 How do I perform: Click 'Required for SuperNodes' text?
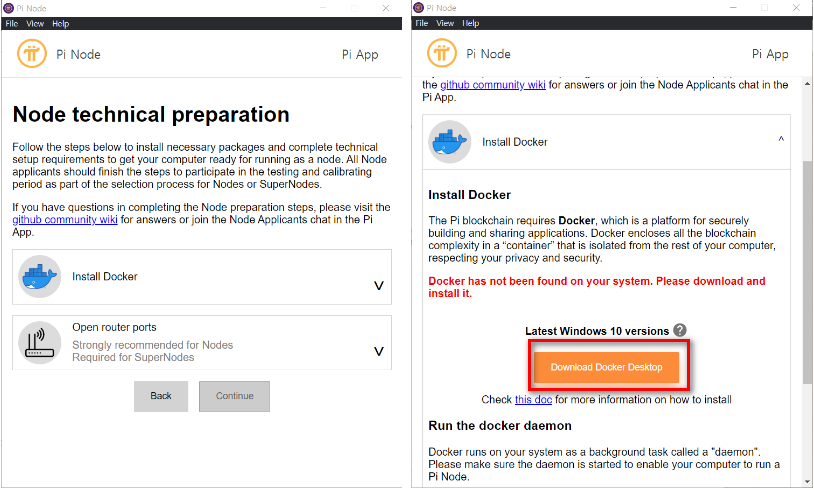coord(133,357)
